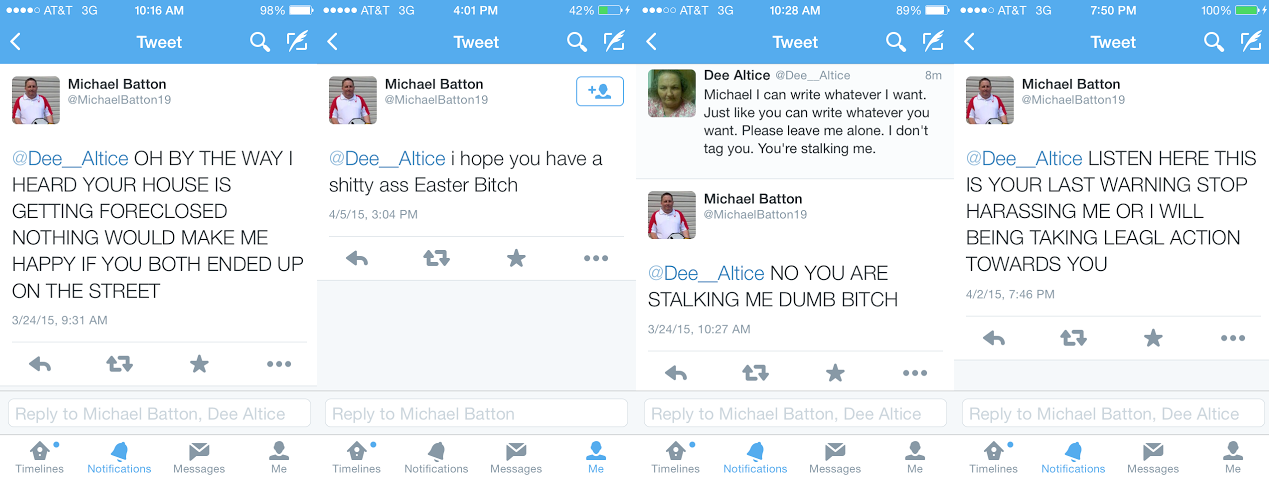The image size is (1269, 490).
Task: Open Me tab on the 4:01 PM screen
Action: click(x=596, y=456)
